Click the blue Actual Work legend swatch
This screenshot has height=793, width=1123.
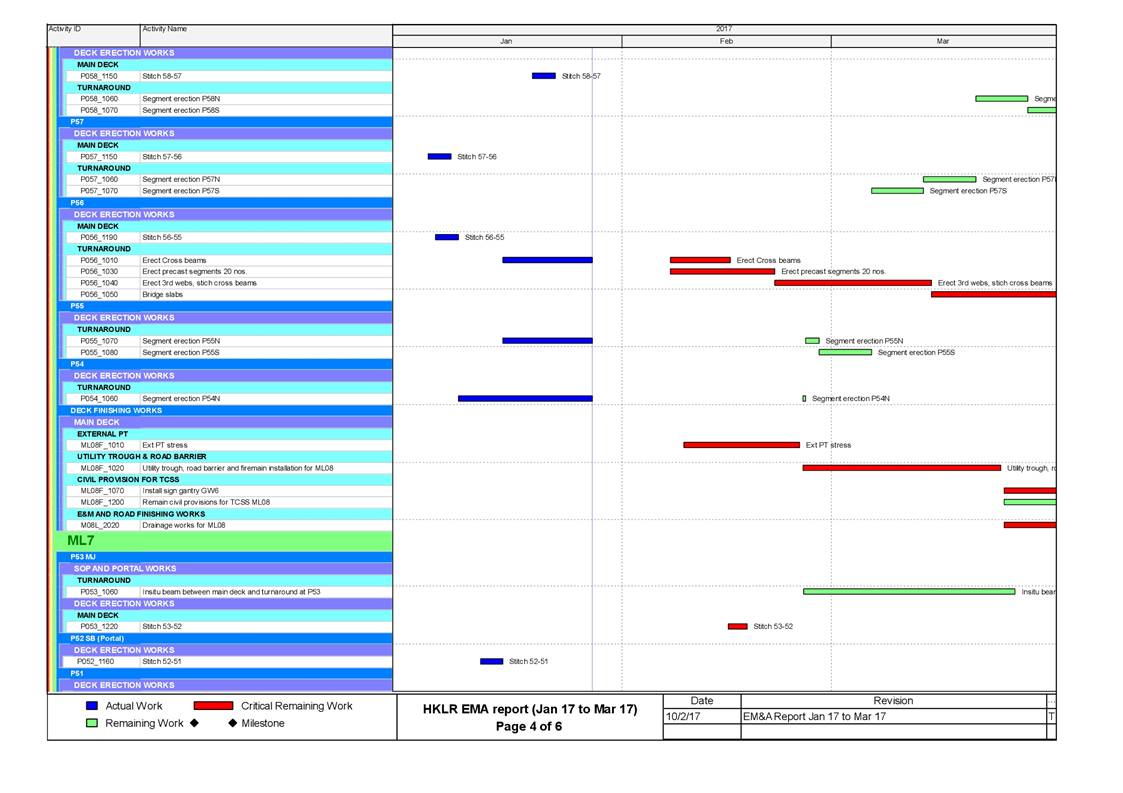(x=91, y=706)
